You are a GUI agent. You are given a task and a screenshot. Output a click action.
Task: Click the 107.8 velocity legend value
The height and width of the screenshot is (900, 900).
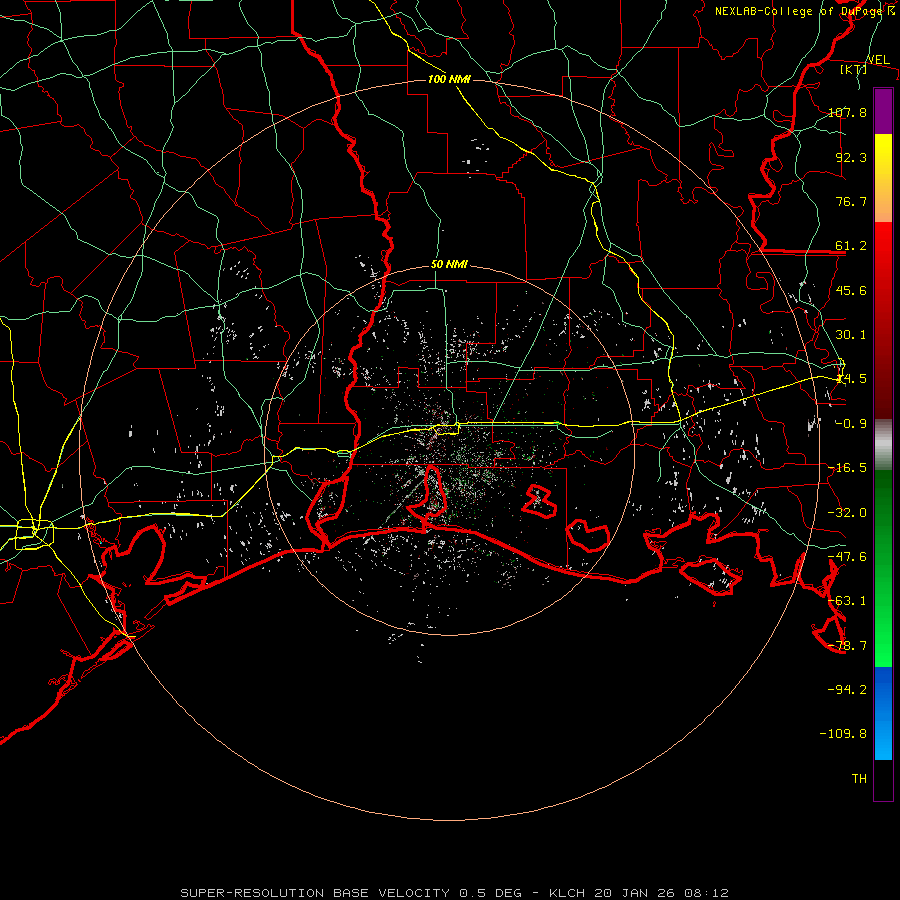tap(847, 112)
